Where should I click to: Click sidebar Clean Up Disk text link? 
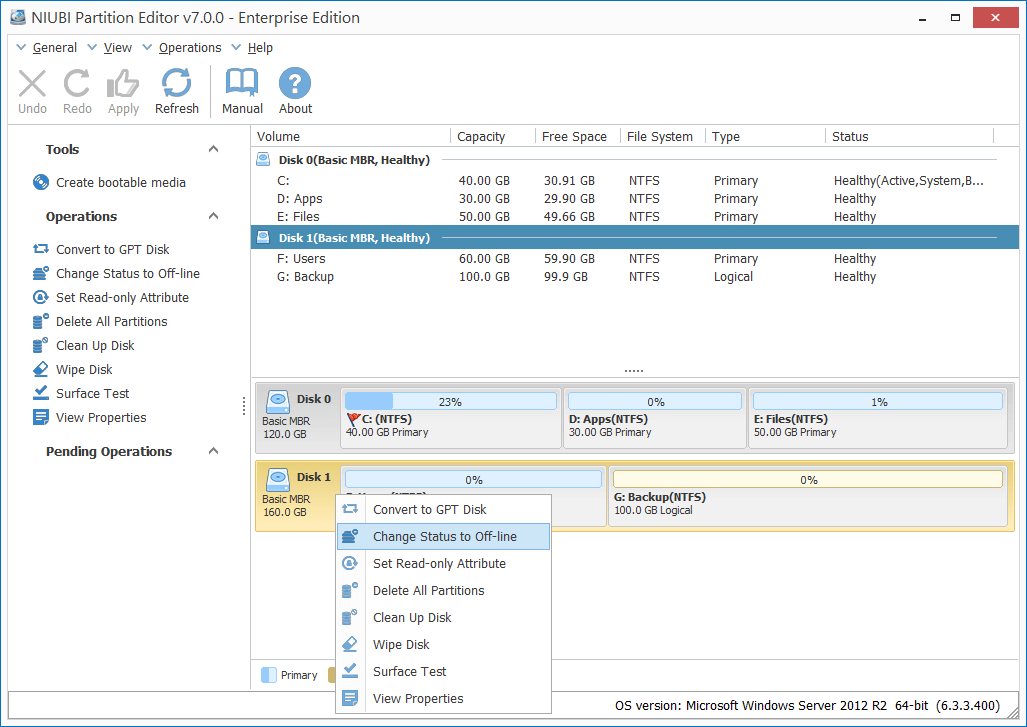(x=95, y=345)
